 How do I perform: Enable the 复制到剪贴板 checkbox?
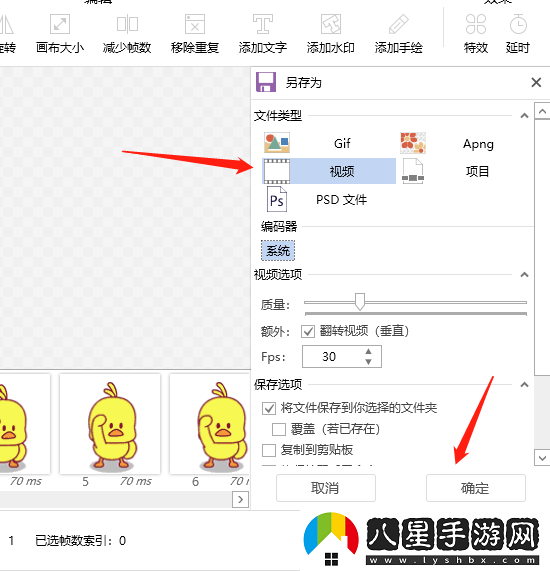tap(269, 450)
